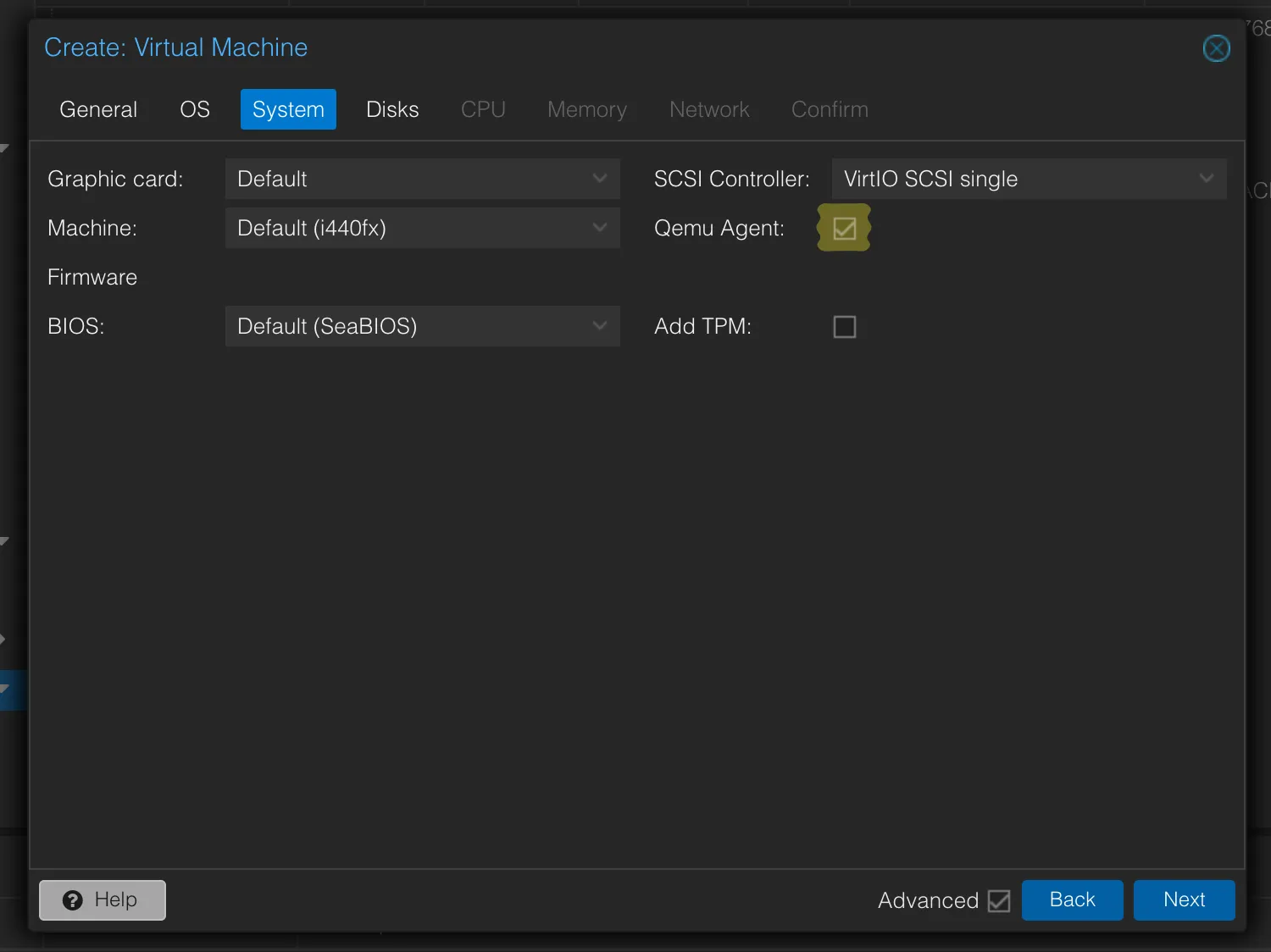Open the CPU tab
This screenshot has height=952, width=1271.
[483, 109]
